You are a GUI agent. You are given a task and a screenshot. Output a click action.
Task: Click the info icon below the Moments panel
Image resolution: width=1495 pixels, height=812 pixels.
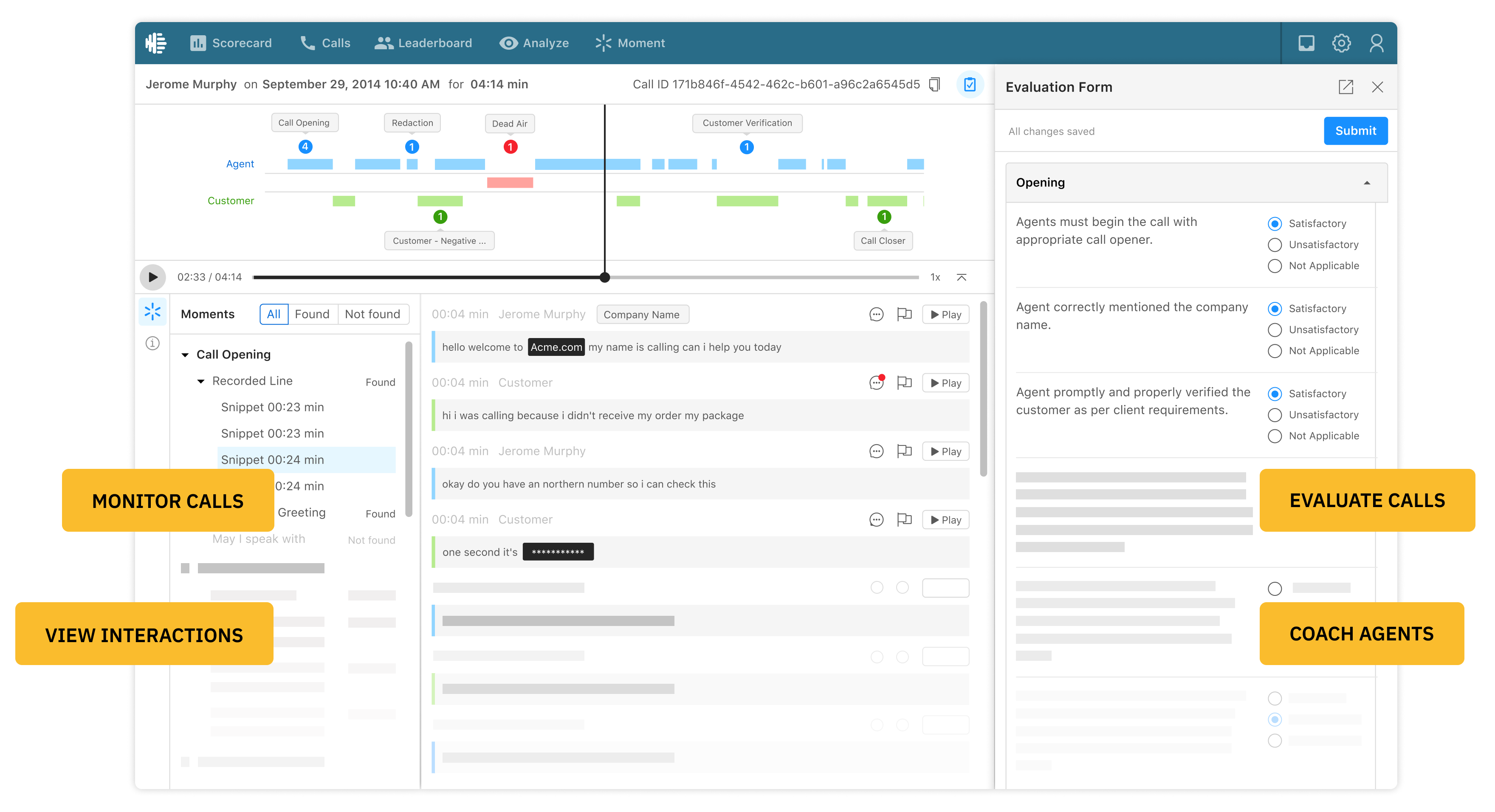(x=152, y=344)
